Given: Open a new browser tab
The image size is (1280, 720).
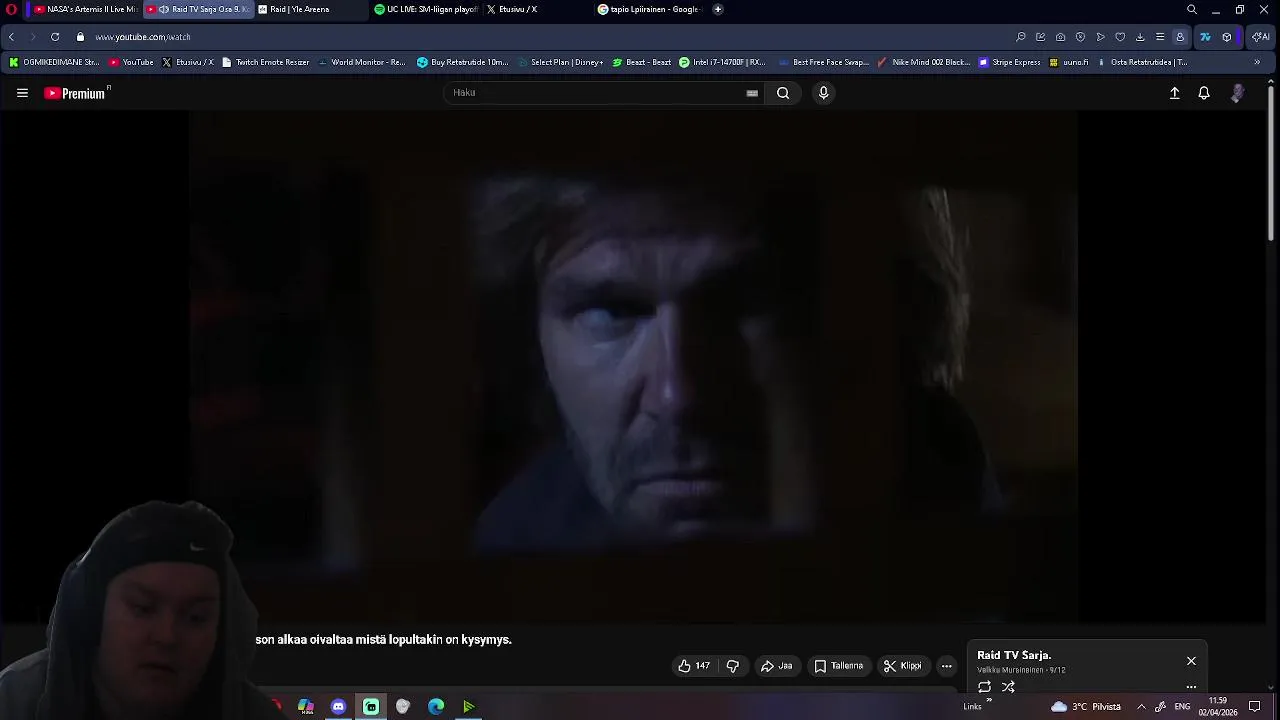Looking at the screenshot, I should (x=718, y=9).
